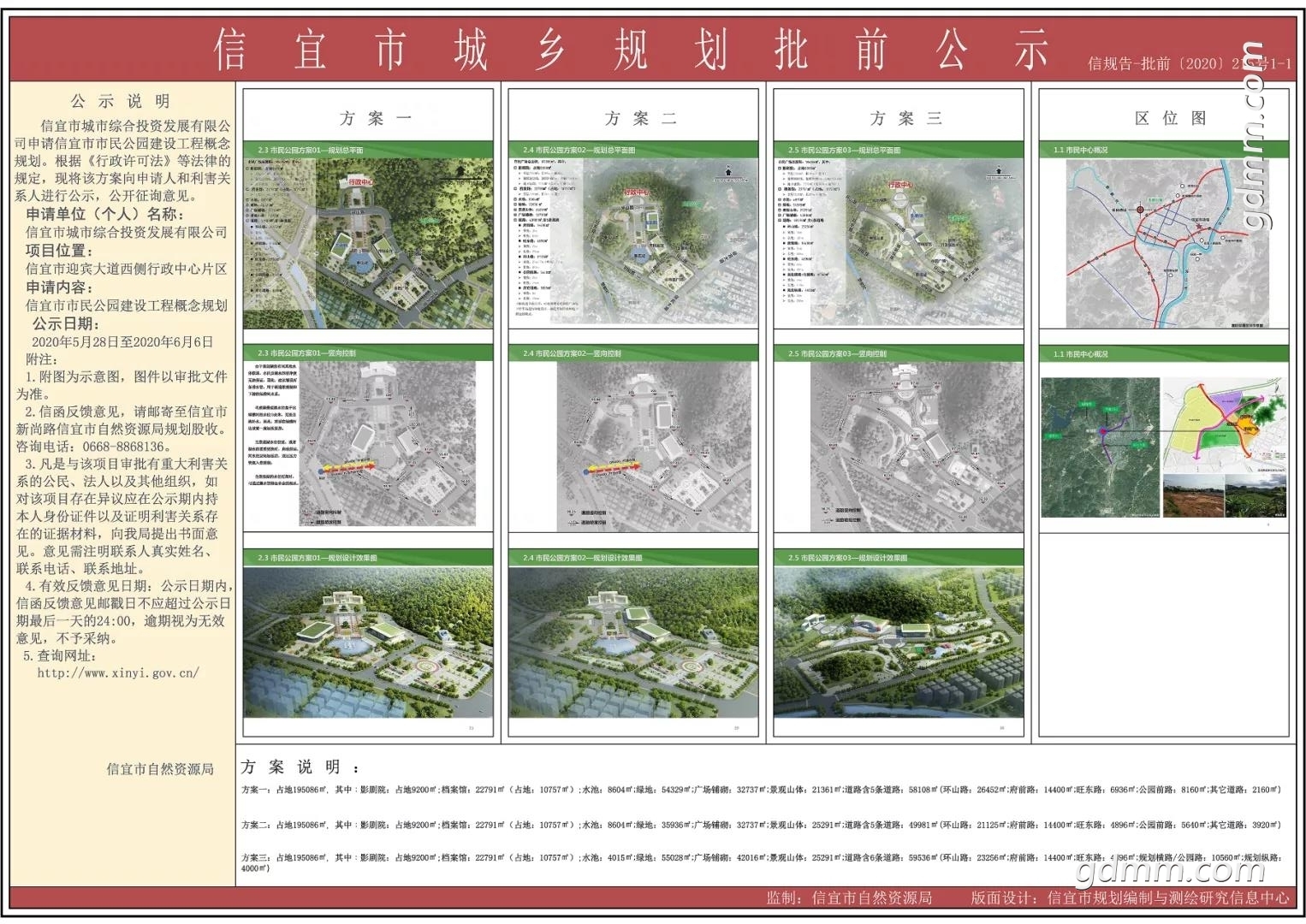Viewport: 1306px width, 924px height.
Task: Select the upper green bar 1.1 市民中心概况
Action: pyautogui.click(x=1164, y=150)
